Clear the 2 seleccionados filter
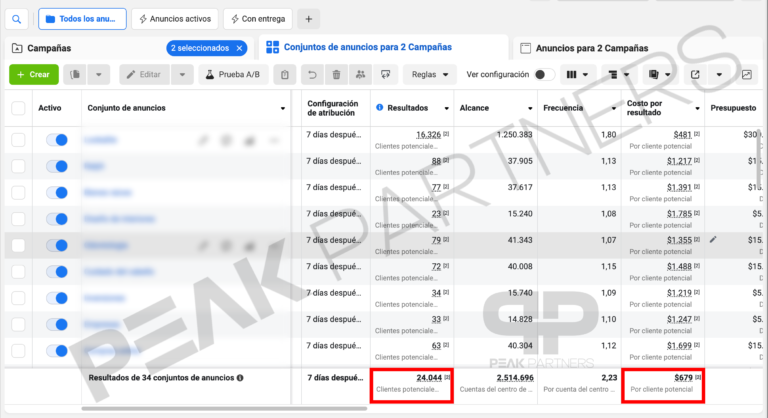This screenshot has width=768, height=418. point(239,48)
